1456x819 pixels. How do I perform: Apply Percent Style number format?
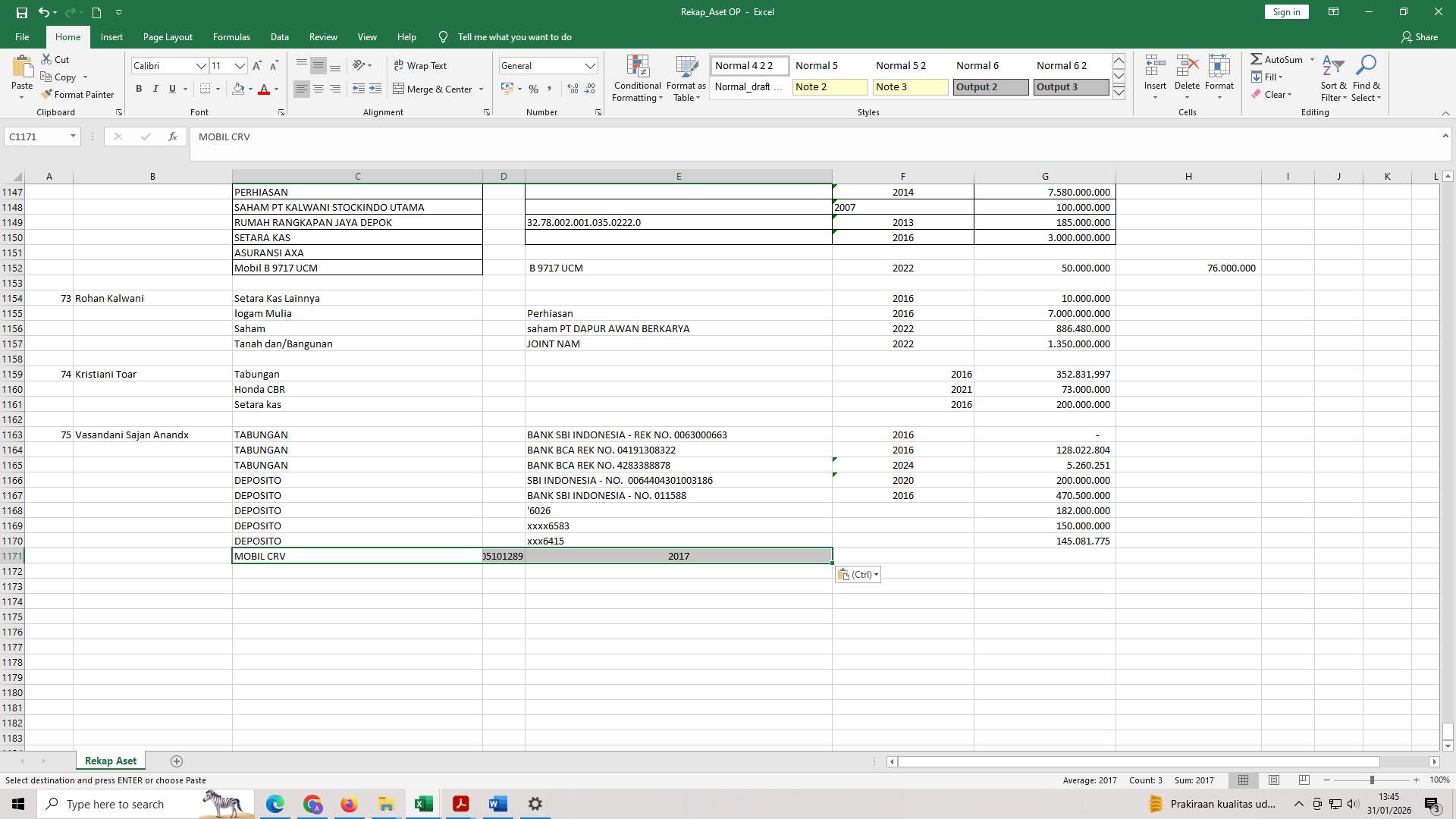pyautogui.click(x=533, y=89)
